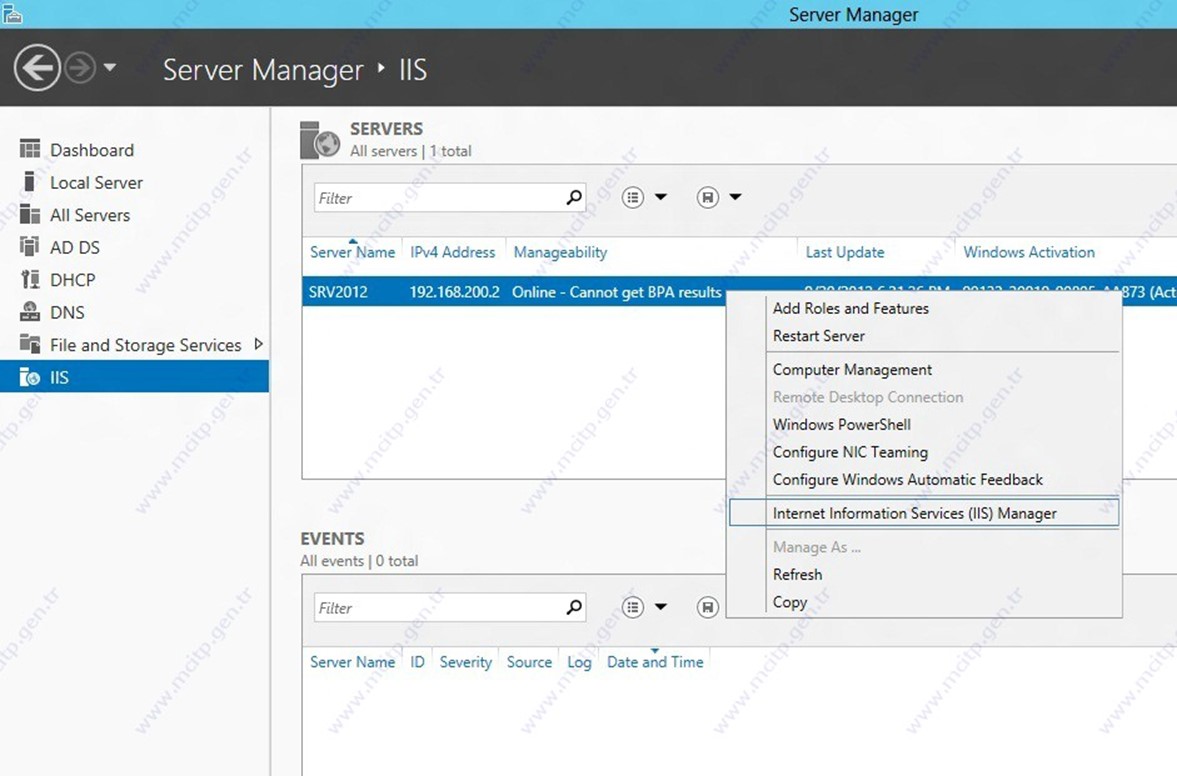Select Configure Windows Automatic Feedback
Image resolution: width=1177 pixels, height=776 pixels.
[908, 480]
